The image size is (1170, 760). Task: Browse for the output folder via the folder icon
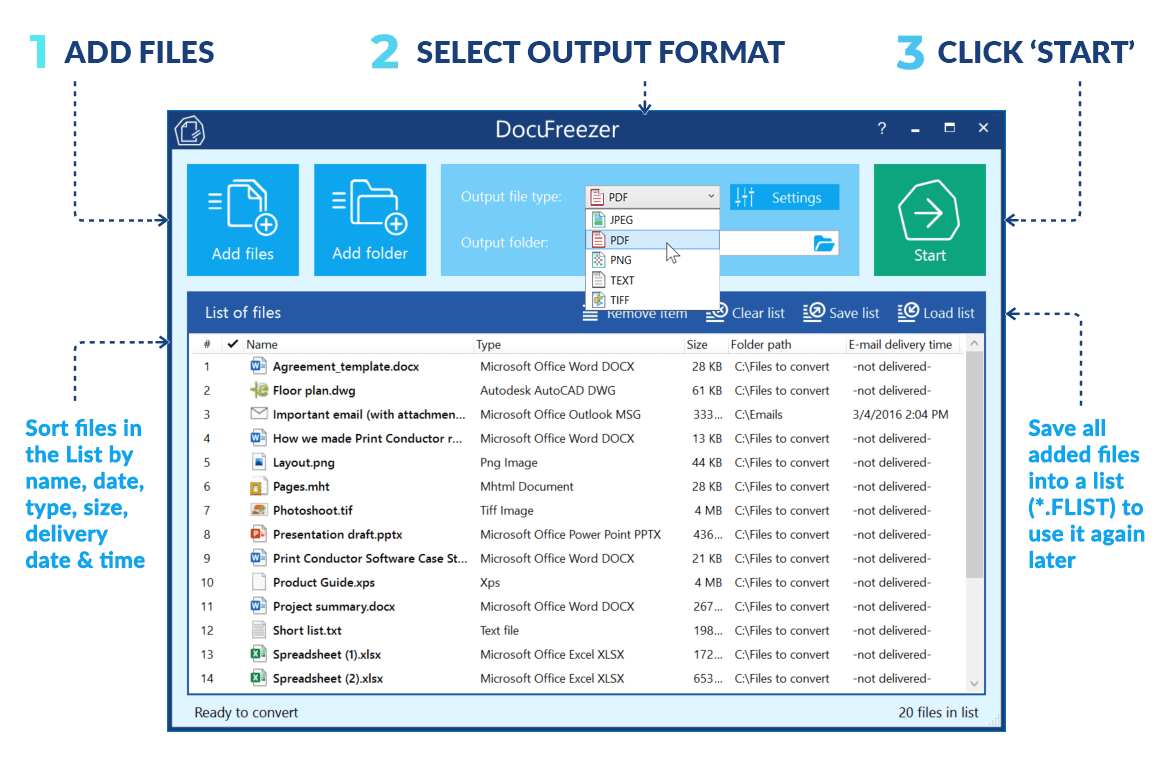[x=823, y=243]
